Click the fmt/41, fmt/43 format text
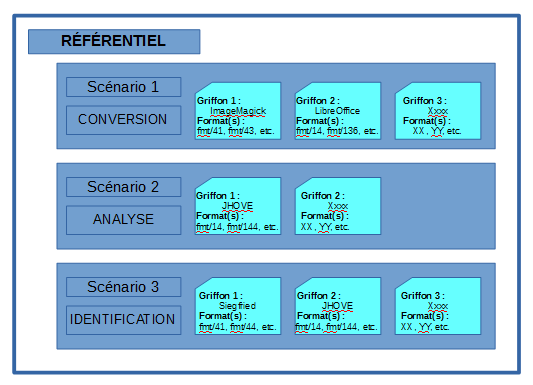This screenshot has width=533, height=385. [236, 131]
